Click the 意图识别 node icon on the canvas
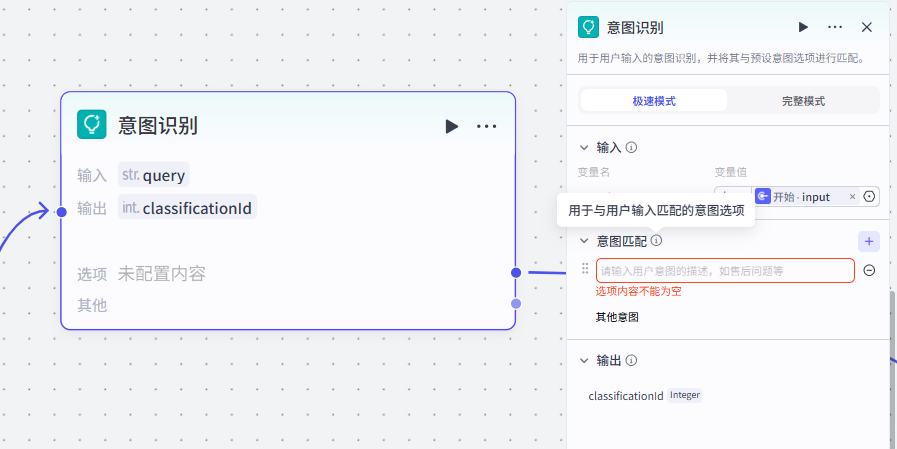This screenshot has height=449, width=897. pos(92,125)
